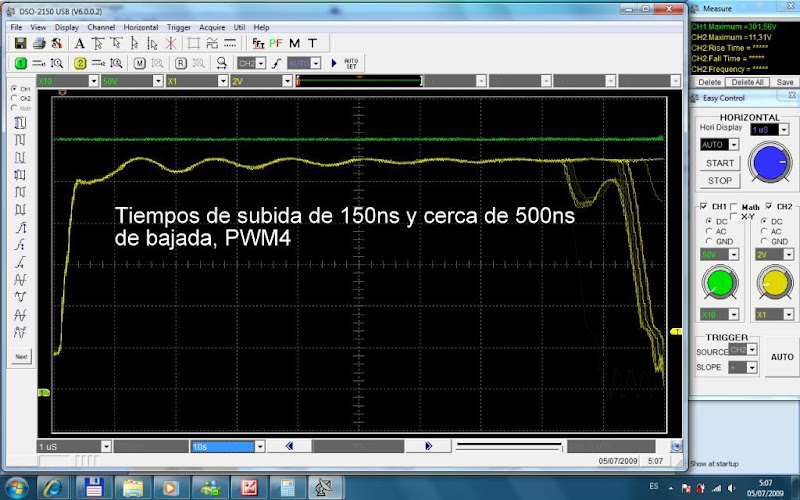Open the X1 probe dropdown above graph
Image resolution: width=800 pixels, height=500 pixels.
click(223, 81)
